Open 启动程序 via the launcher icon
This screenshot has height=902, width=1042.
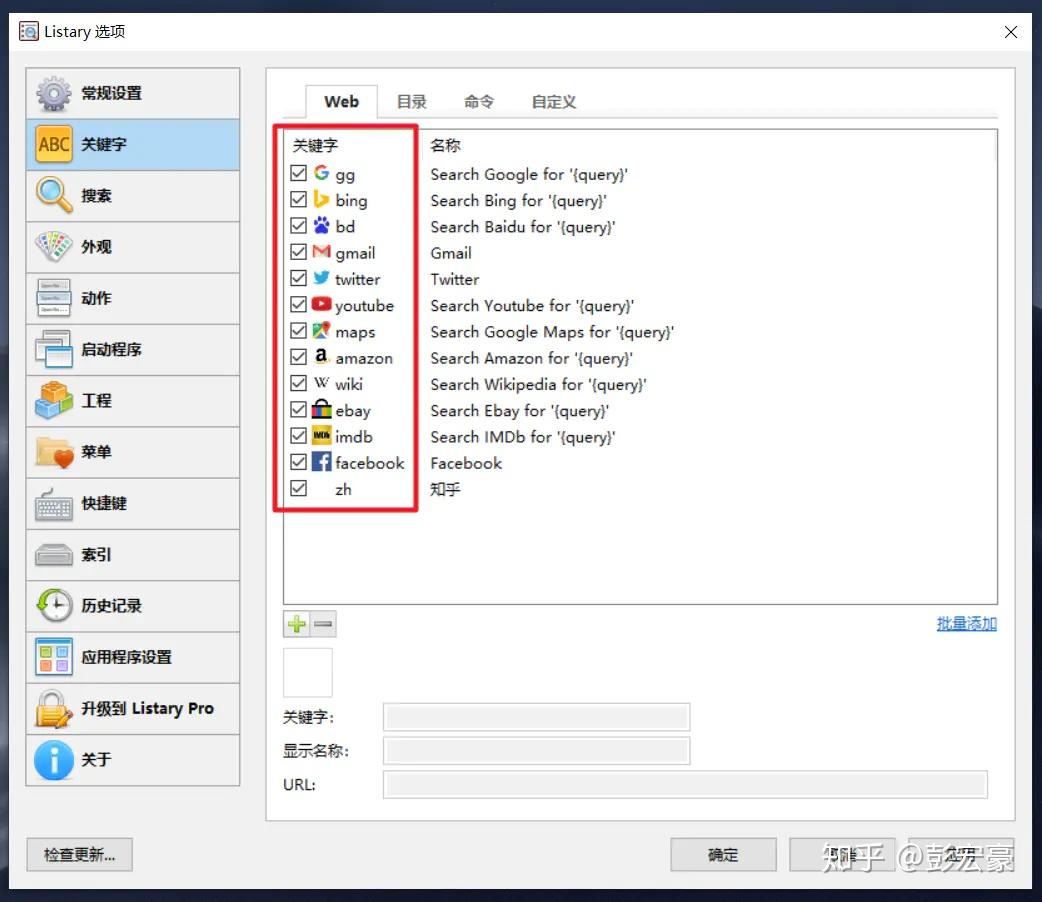pyautogui.click(x=53, y=349)
